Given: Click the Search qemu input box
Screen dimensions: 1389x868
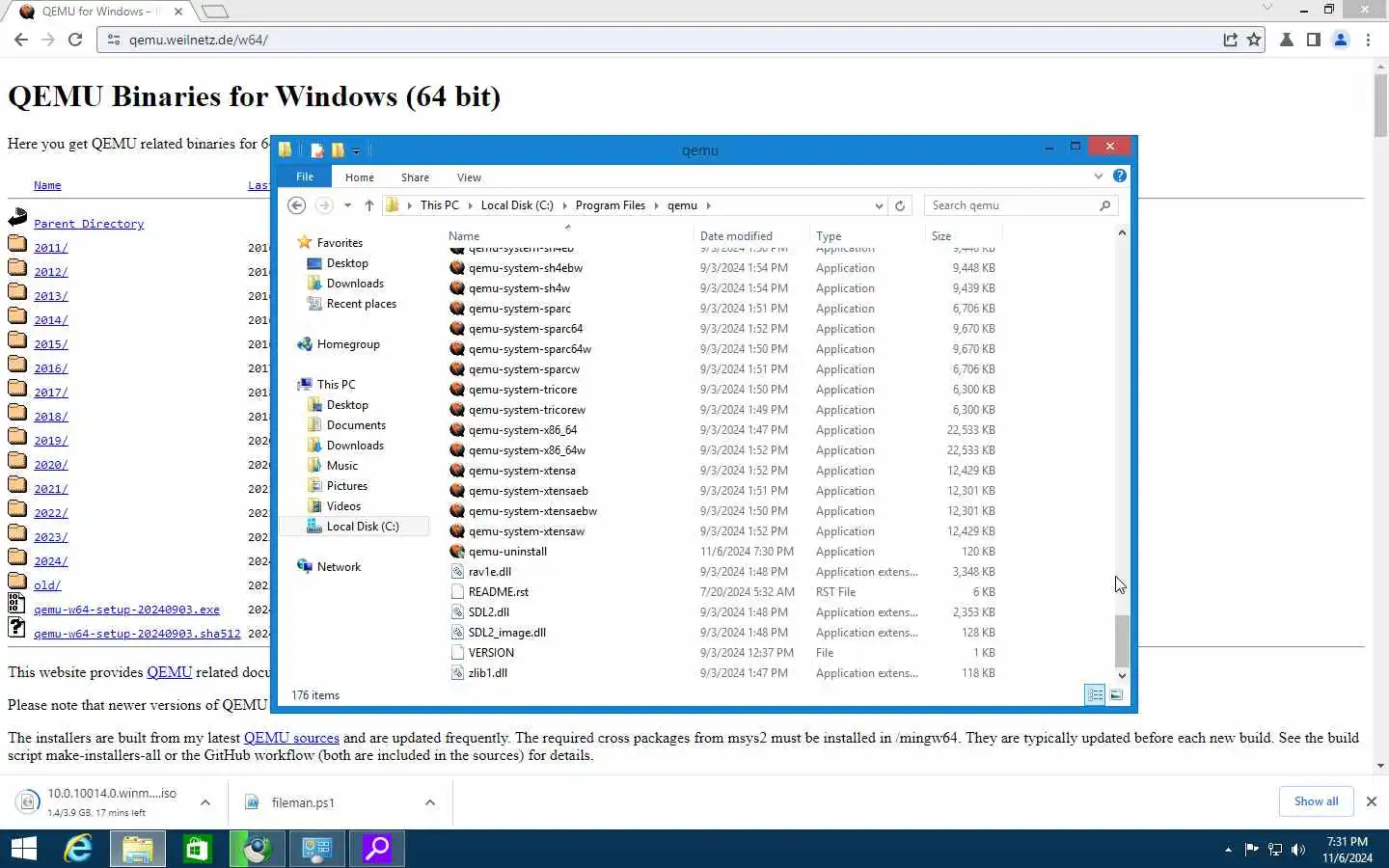Looking at the screenshot, I should (x=1021, y=205).
